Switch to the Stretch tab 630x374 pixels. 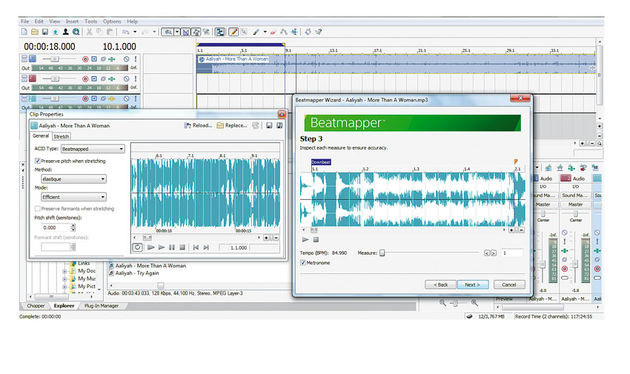pos(61,137)
